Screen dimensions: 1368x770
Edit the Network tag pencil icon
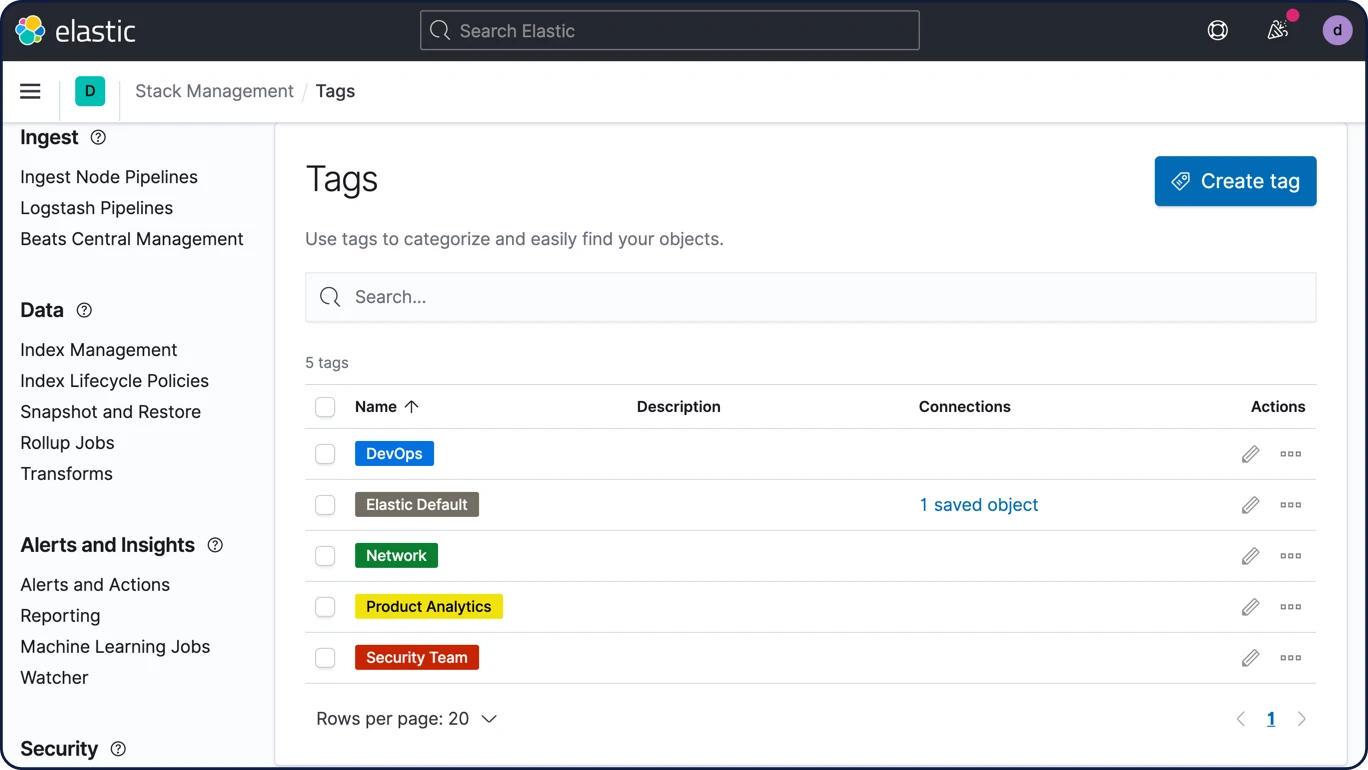(x=1250, y=556)
